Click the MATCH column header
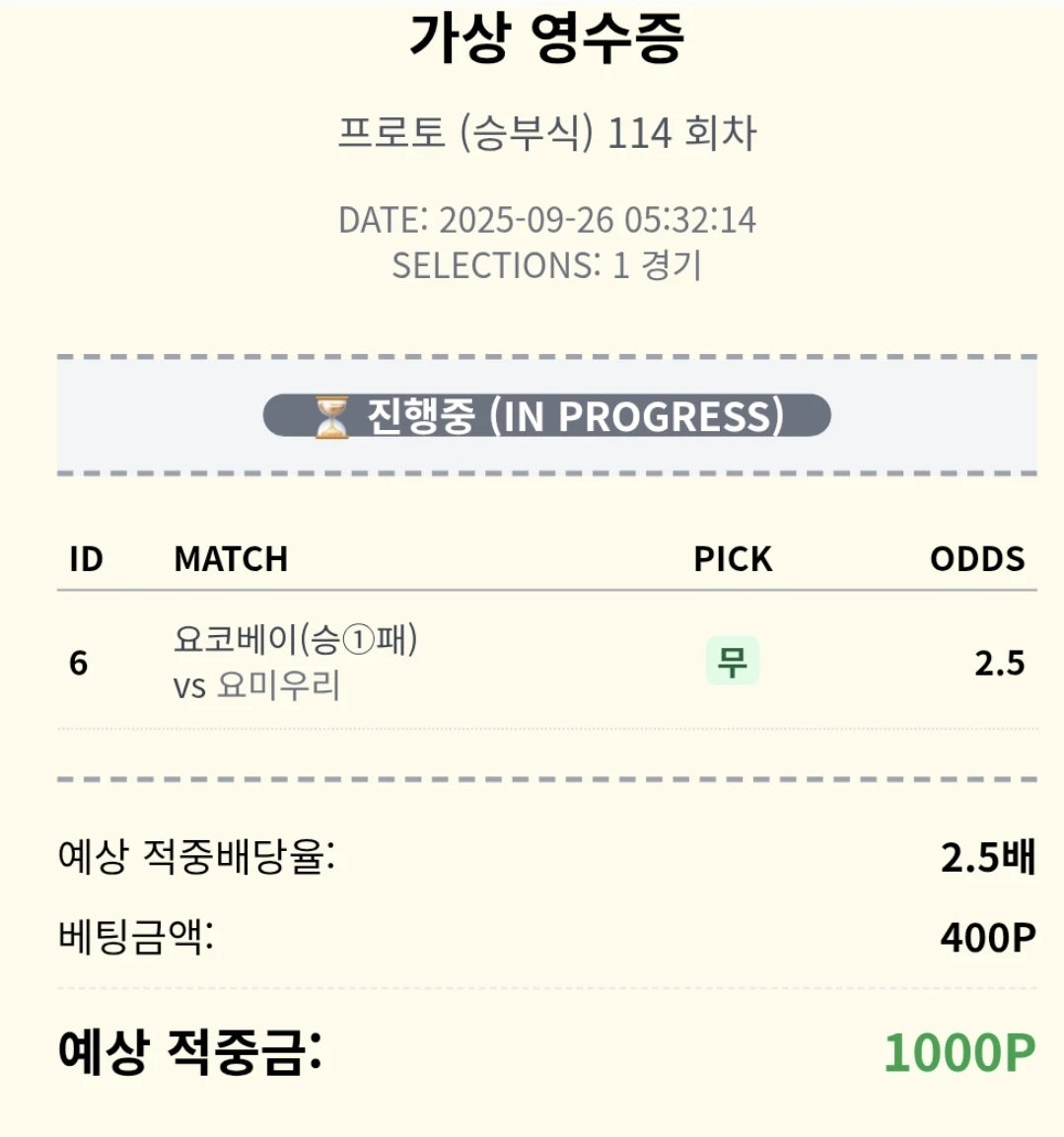Viewport: 1064px width, 1137px height. (231, 559)
